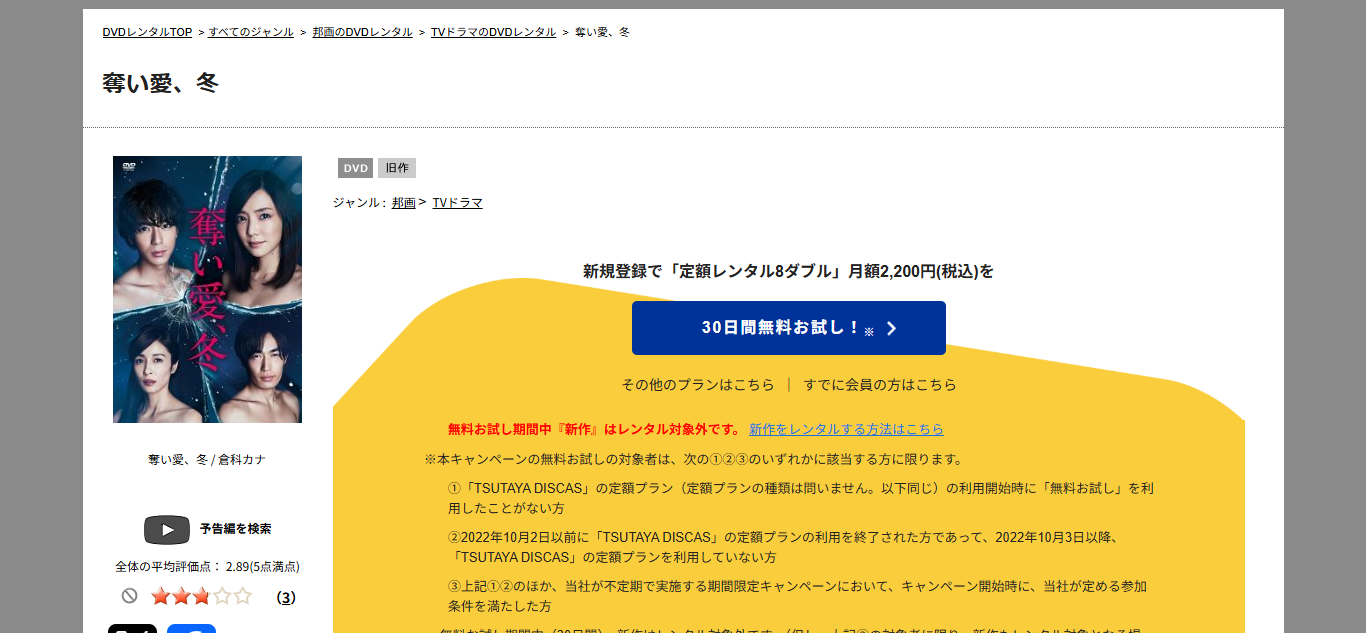Rate the title one star
This screenshot has height=633, width=1366.
click(160, 597)
